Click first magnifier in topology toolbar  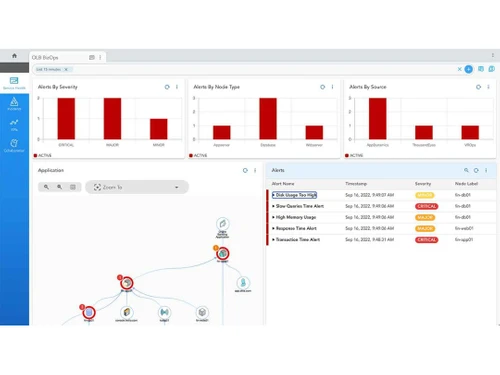[46, 187]
